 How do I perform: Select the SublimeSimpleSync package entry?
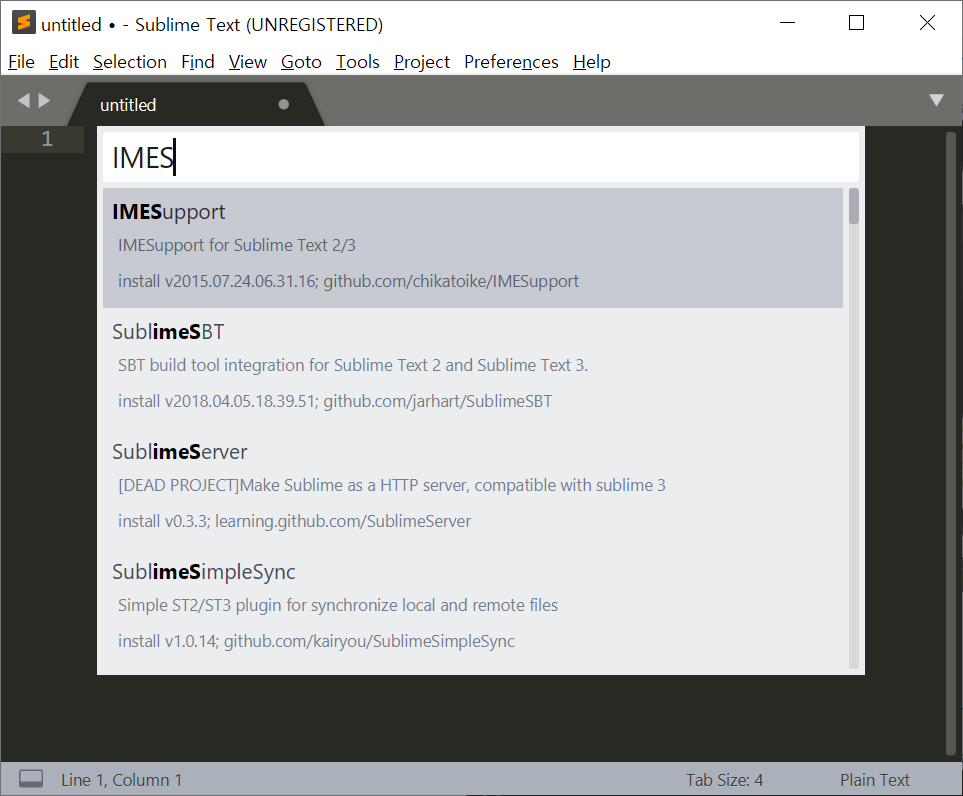click(x=473, y=607)
